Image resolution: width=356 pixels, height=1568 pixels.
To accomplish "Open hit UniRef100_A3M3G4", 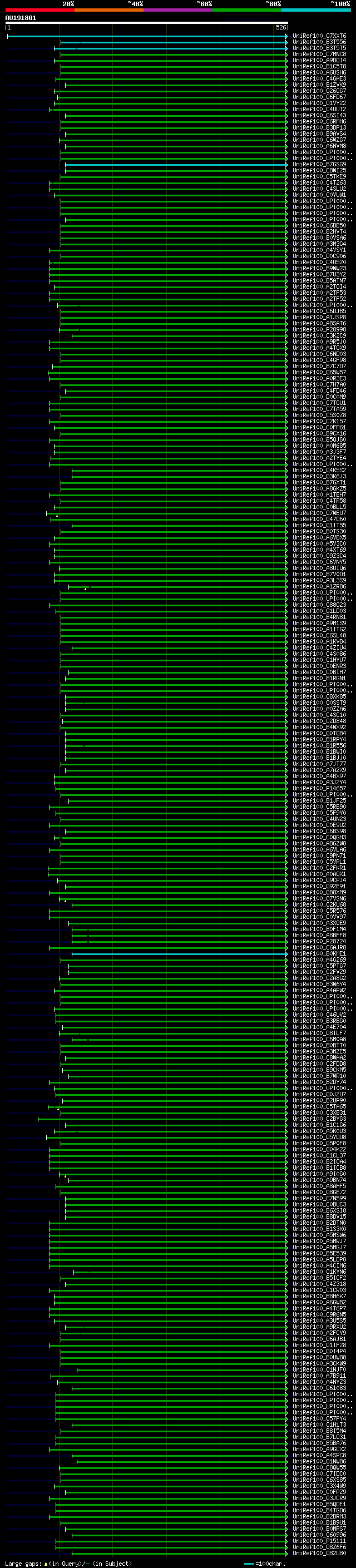I will 319,244.
